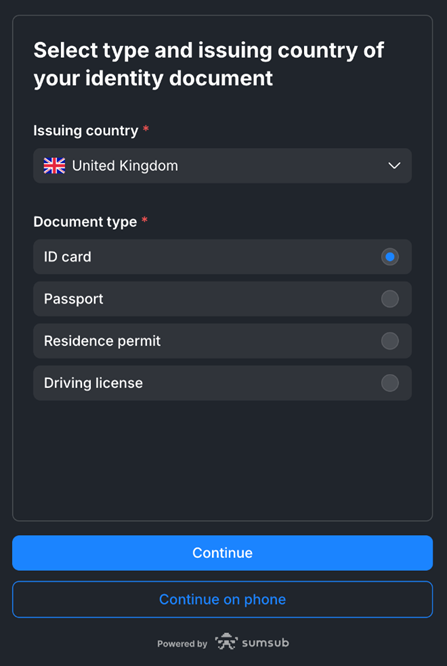Select the ID card radio button
Viewport: 447px width, 666px height.
tap(390, 257)
